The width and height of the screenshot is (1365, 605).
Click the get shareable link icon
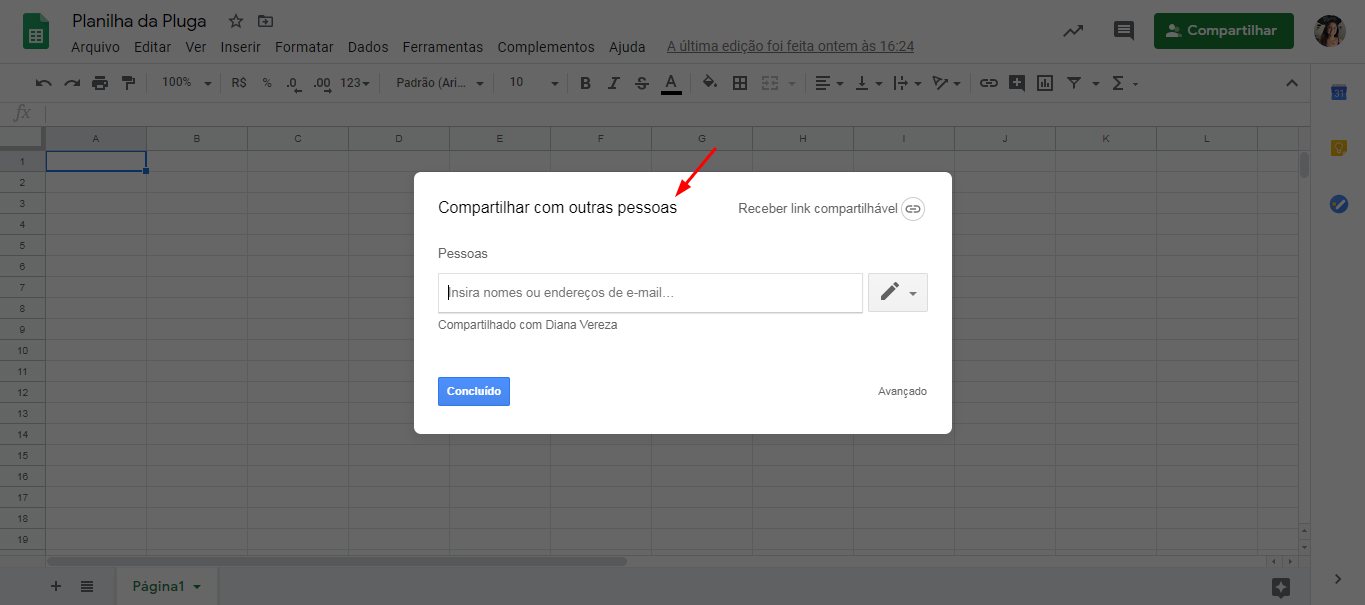pos(912,209)
